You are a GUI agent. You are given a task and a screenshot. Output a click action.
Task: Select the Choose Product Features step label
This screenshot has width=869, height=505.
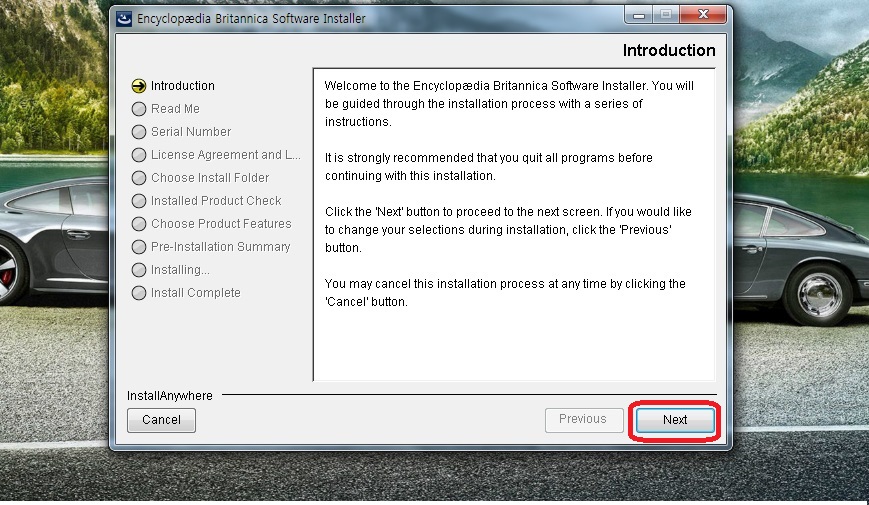(221, 223)
